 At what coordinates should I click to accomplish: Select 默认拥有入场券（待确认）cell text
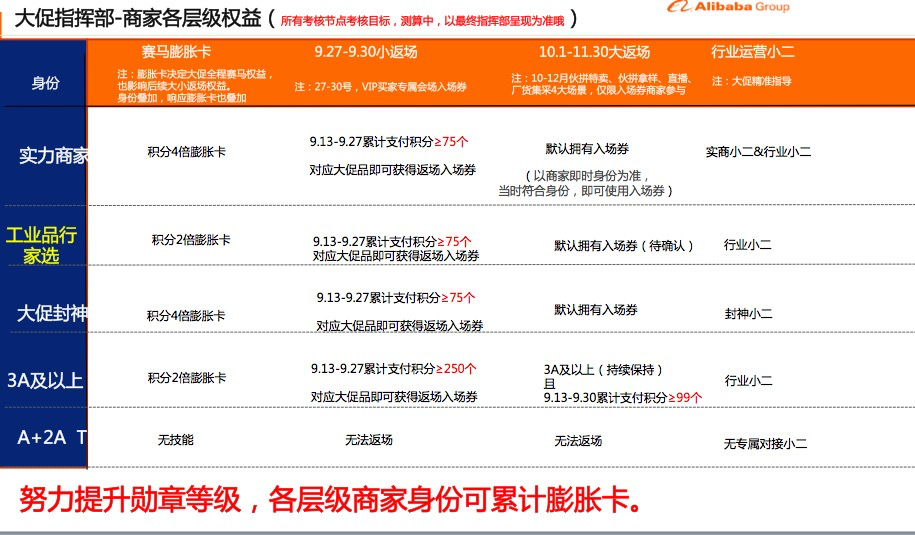(623, 245)
